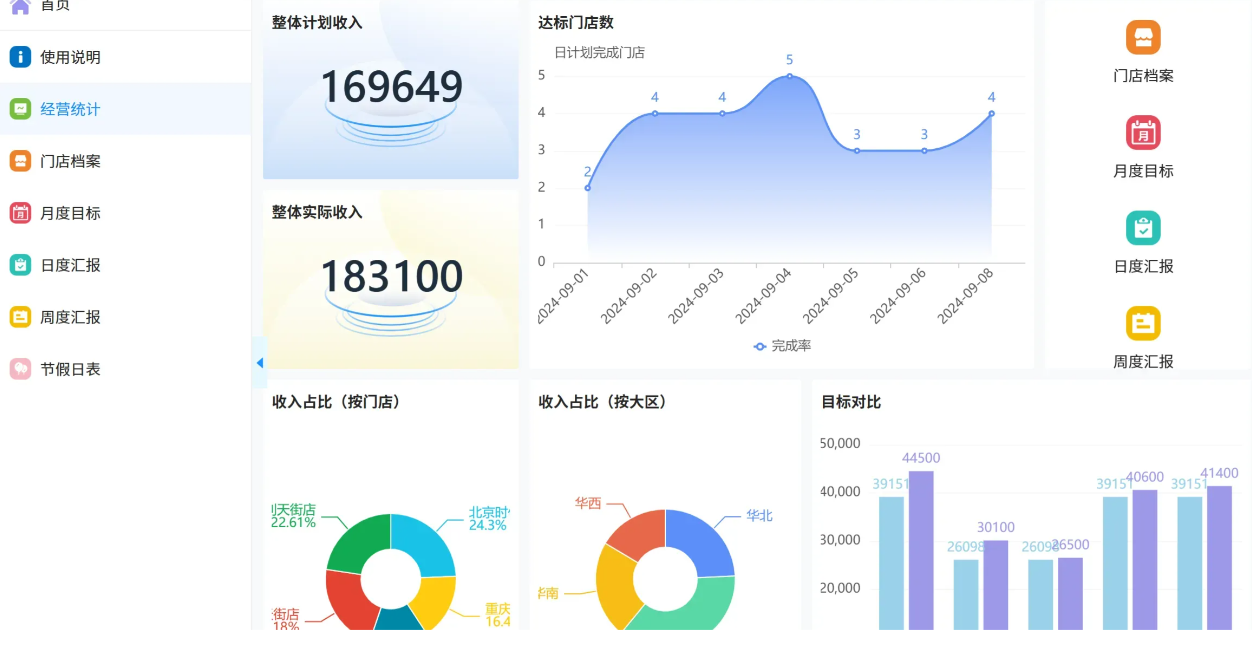1252x646 pixels.
Task: Select the 节假日表 menu label
Action: (x=70, y=369)
